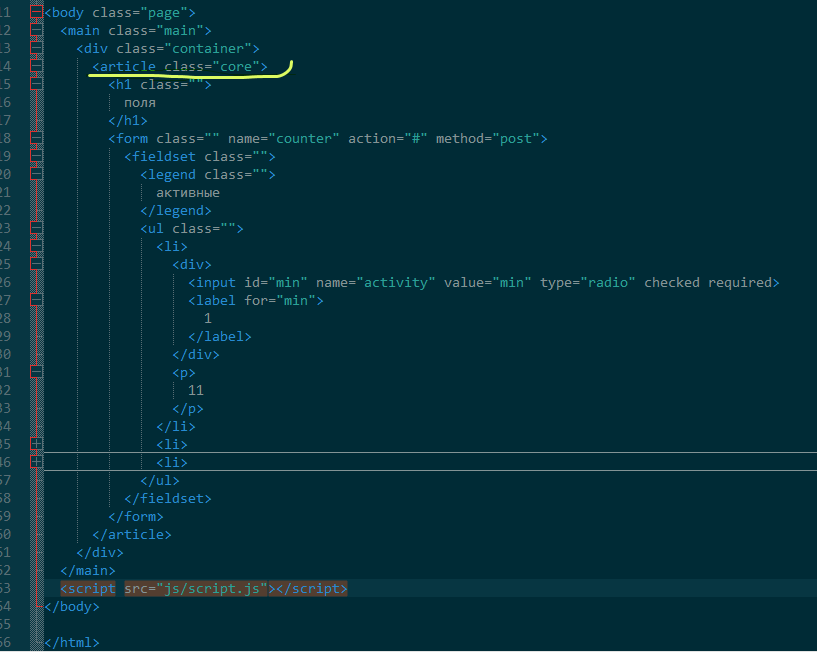Click the paragraph text '11'
Screen dimensions: 817x652
click(196, 390)
